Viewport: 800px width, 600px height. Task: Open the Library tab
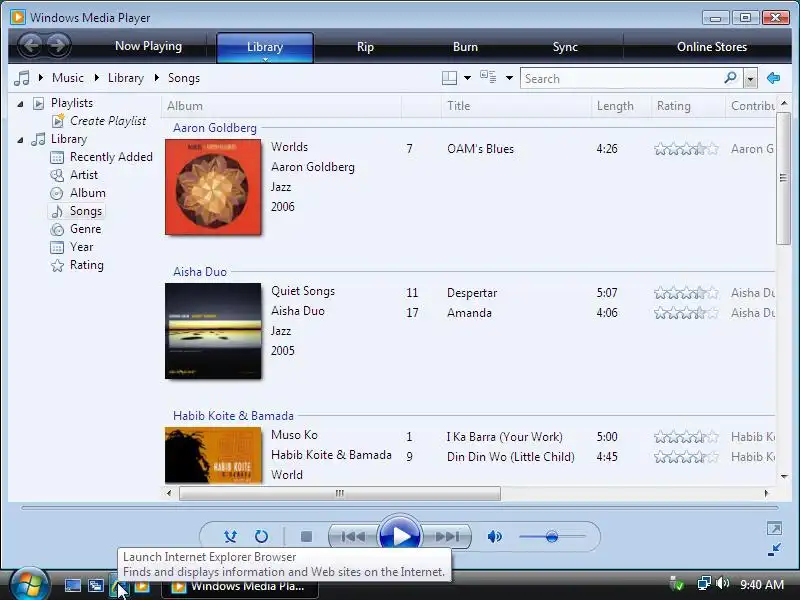[x=265, y=45]
